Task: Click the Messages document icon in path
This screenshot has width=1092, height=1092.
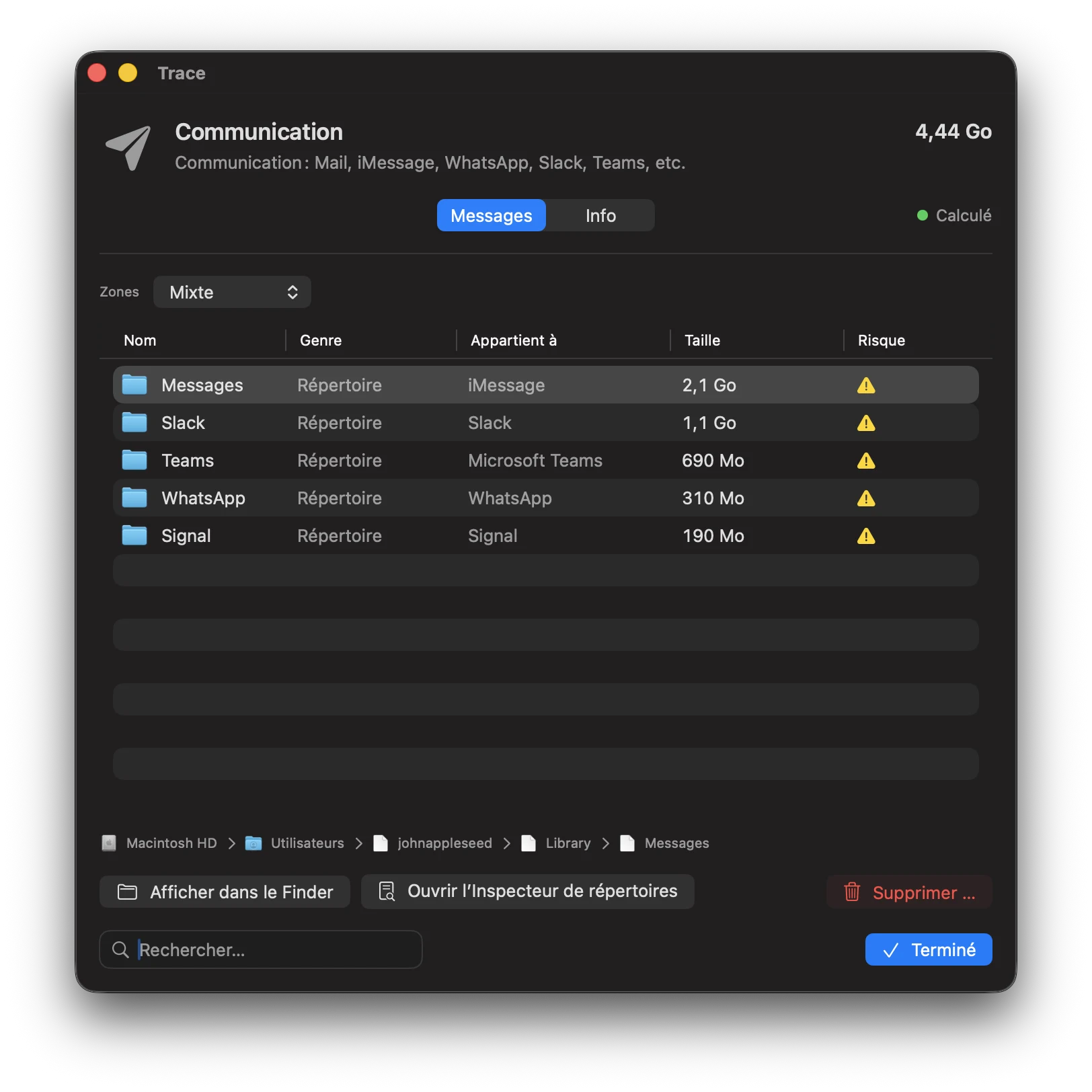Action: tap(627, 843)
